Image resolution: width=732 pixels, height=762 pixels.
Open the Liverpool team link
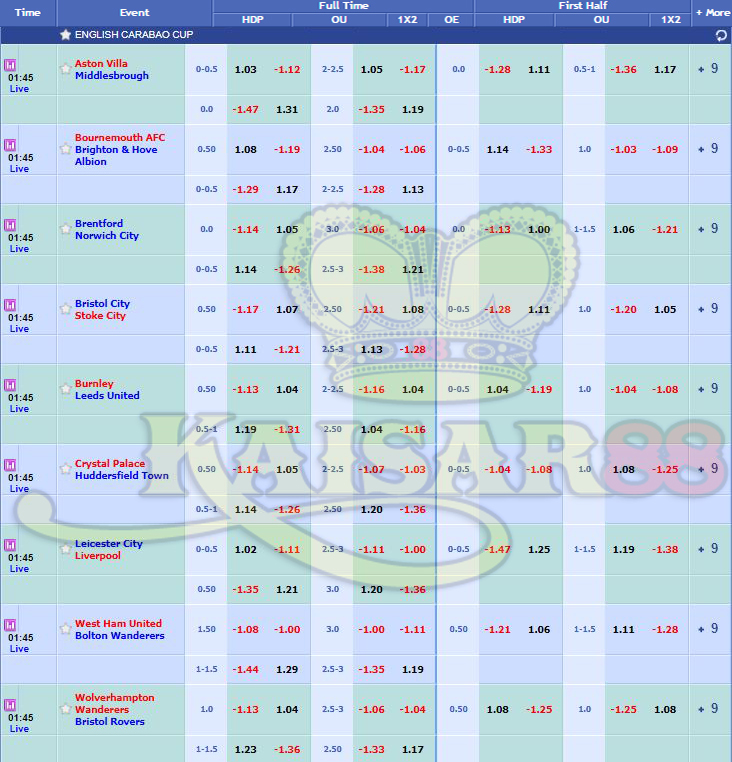click(97, 555)
